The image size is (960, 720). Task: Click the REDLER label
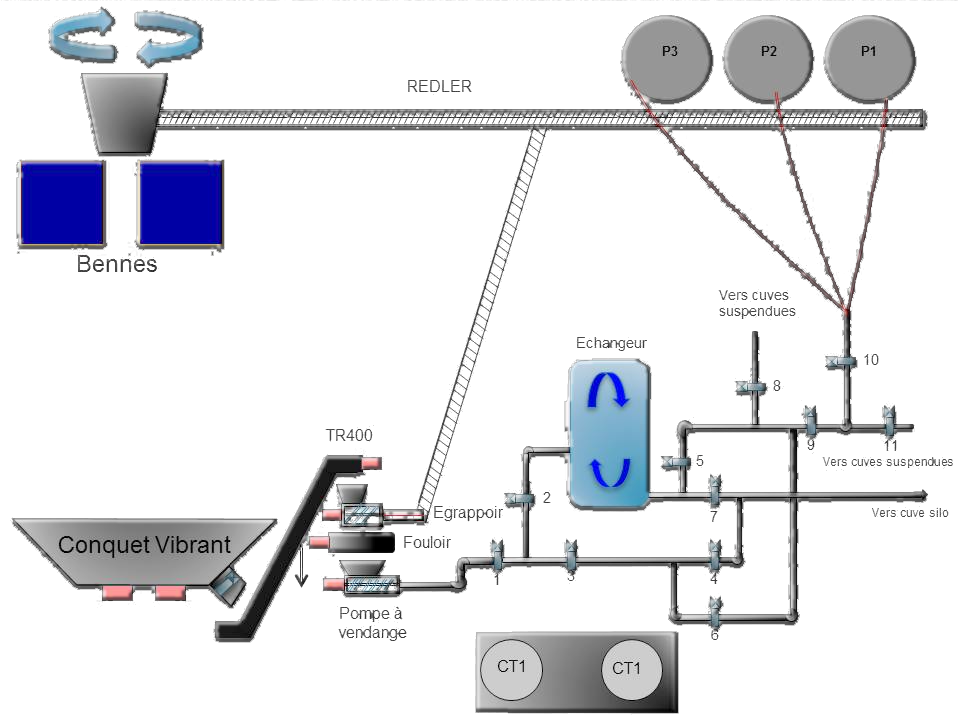click(439, 86)
